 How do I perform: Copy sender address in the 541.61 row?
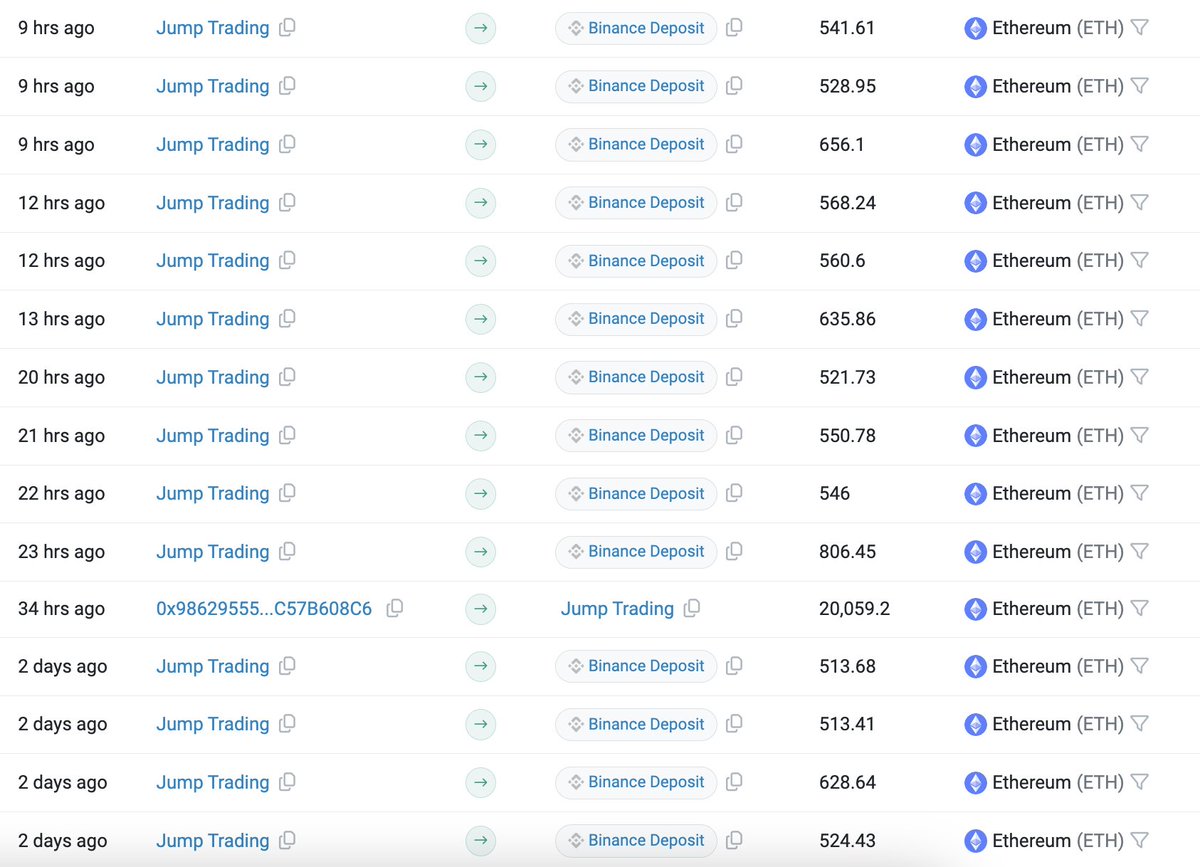[x=287, y=28]
